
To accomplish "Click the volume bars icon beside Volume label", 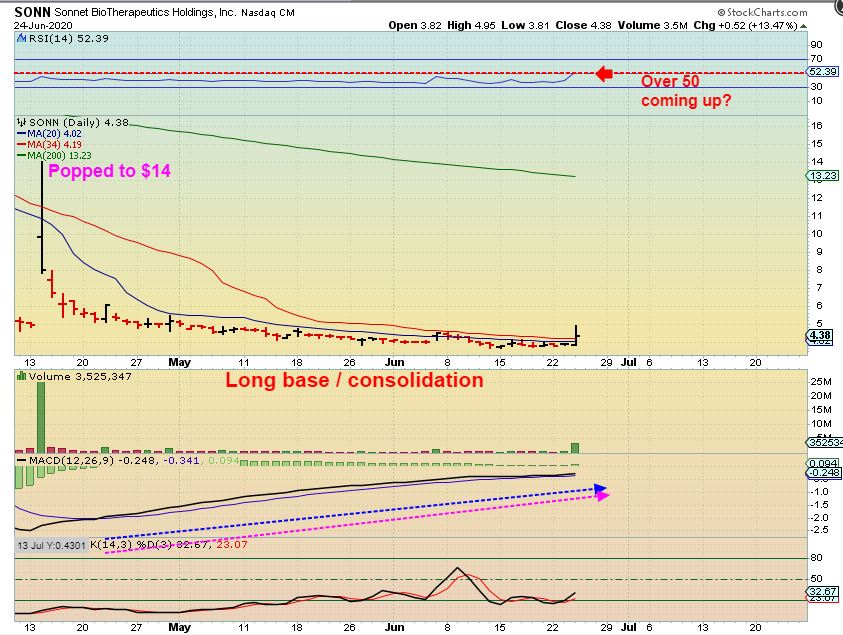I will tap(22, 376).
